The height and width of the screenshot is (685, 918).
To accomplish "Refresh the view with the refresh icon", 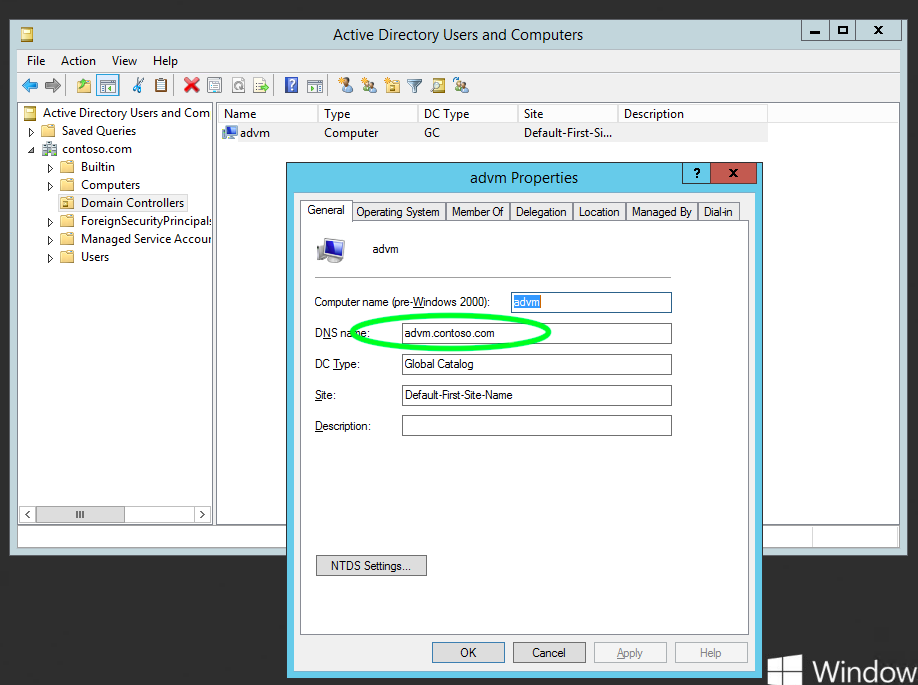I will tap(237, 85).
